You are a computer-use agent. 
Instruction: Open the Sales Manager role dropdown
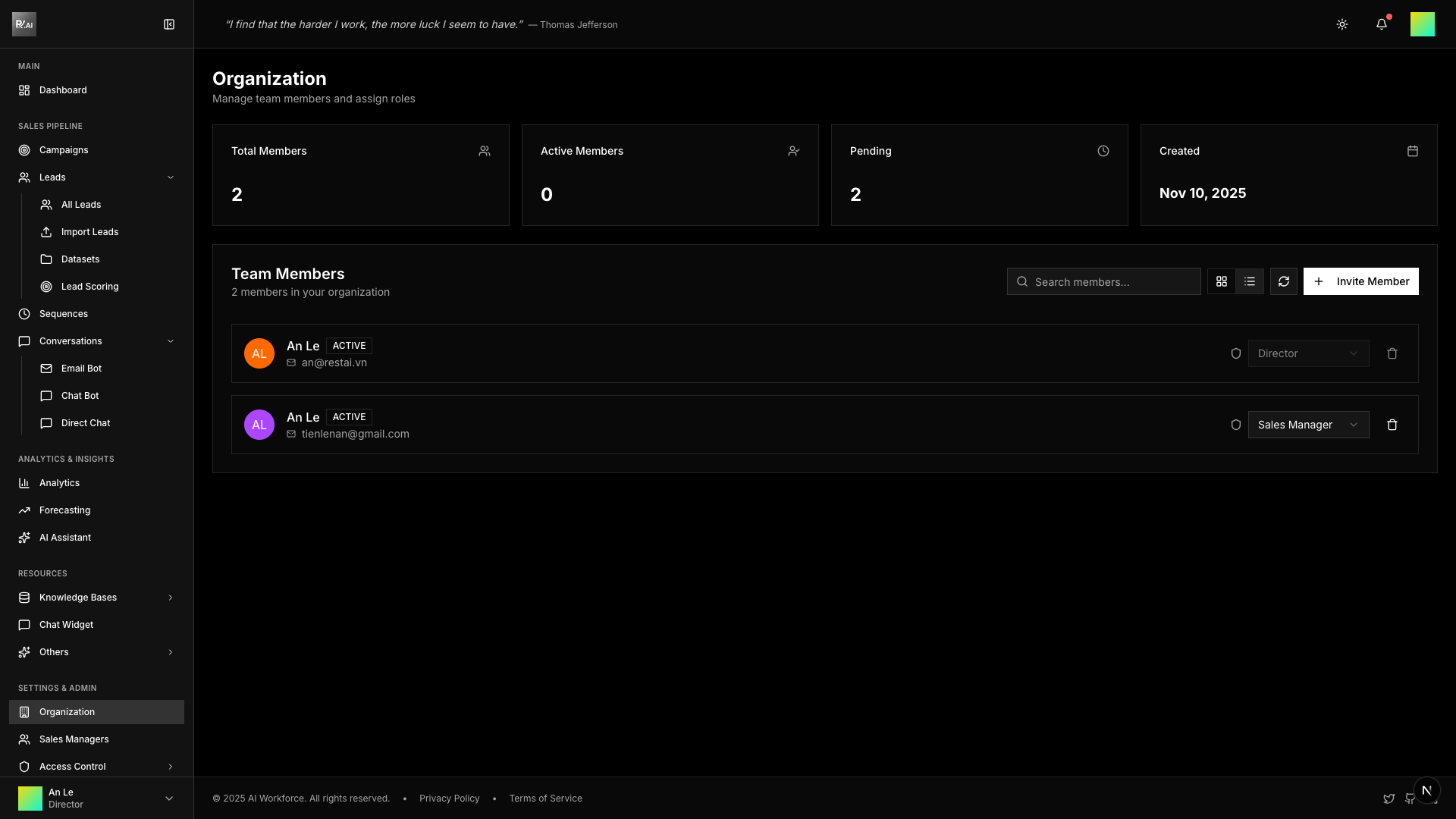[1307, 425]
